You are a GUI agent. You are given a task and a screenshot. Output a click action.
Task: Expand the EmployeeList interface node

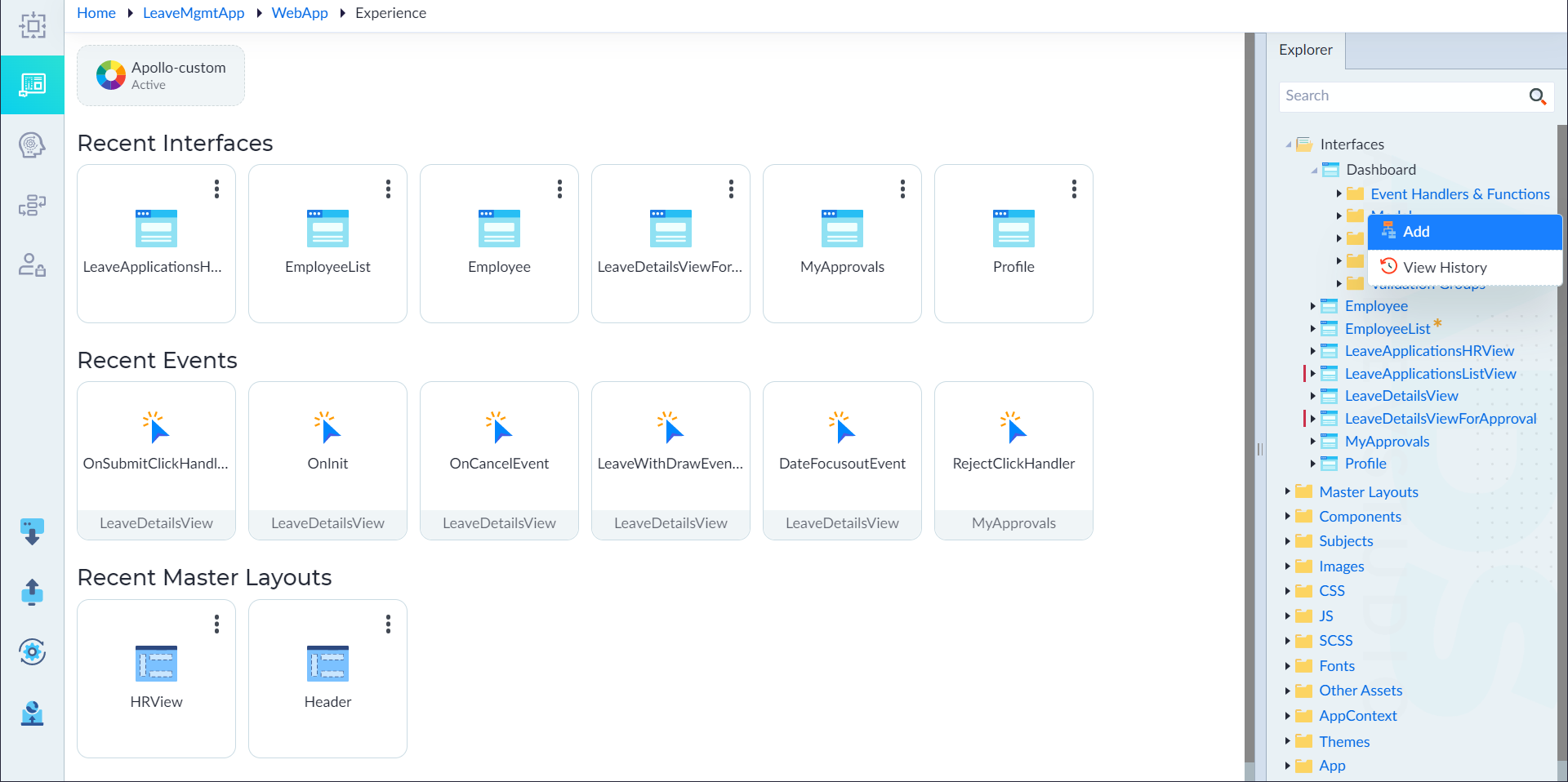click(x=1313, y=329)
